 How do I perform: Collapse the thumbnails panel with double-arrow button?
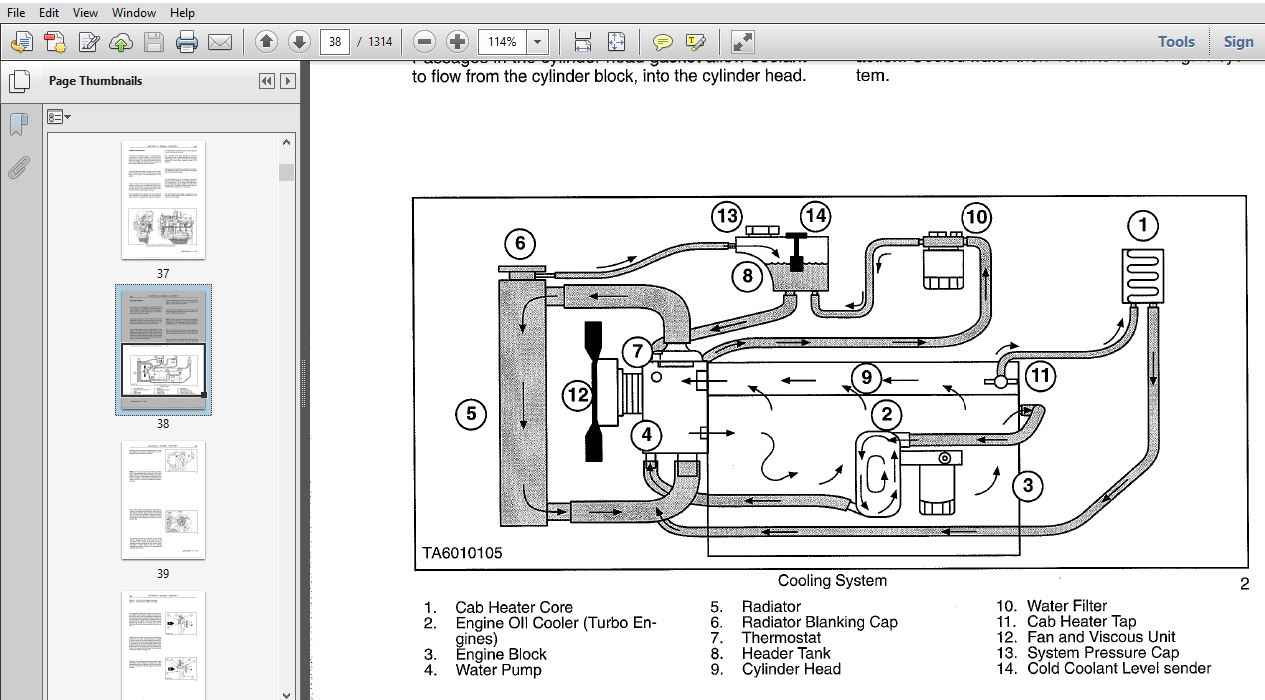[266, 81]
